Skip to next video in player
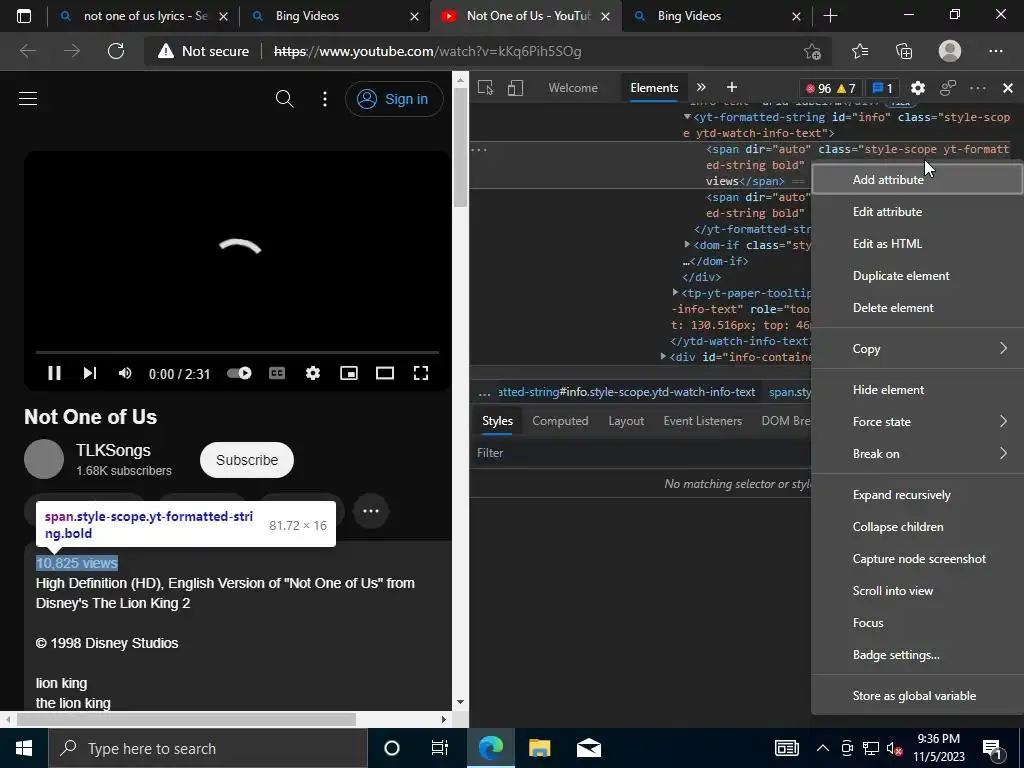1024x768 pixels. click(89, 373)
